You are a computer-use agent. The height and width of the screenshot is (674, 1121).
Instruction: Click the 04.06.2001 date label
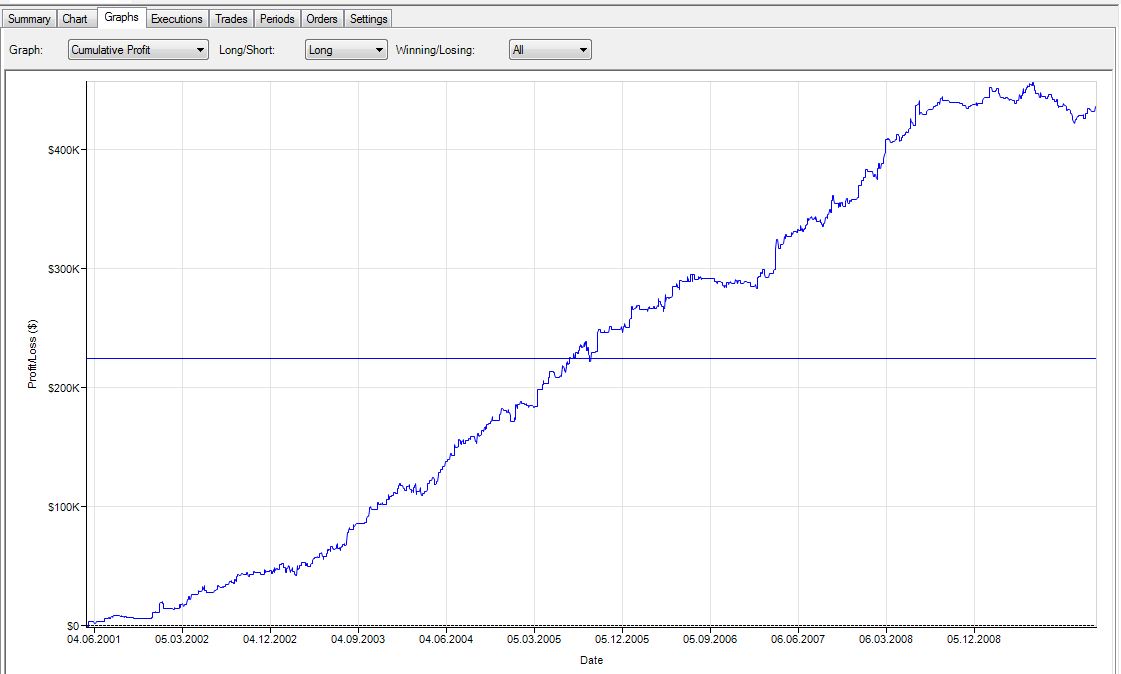pyautogui.click(x=93, y=638)
